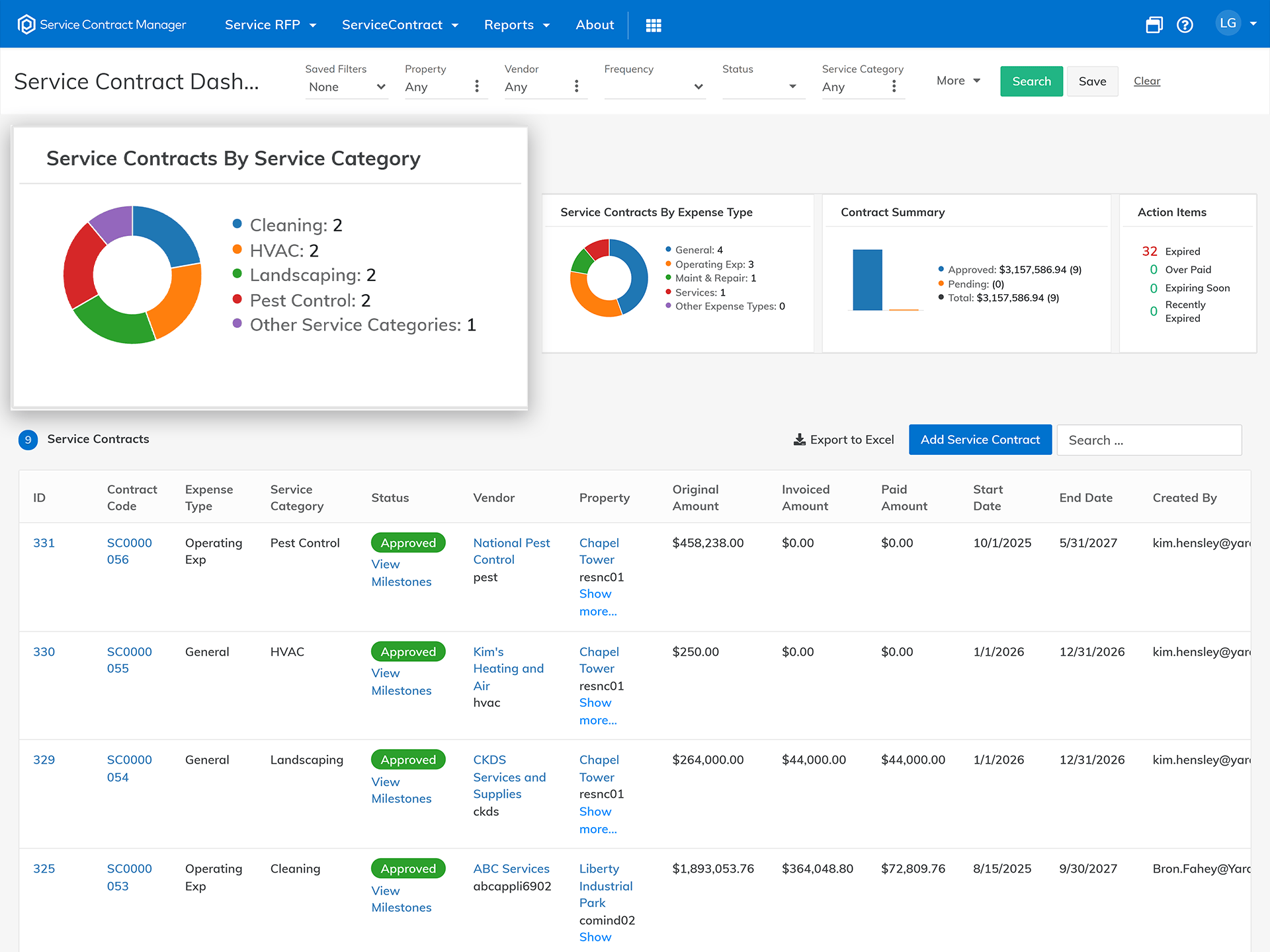This screenshot has width=1270, height=952.
Task: Expand the Frequency dropdown
Action: point(655,87)
